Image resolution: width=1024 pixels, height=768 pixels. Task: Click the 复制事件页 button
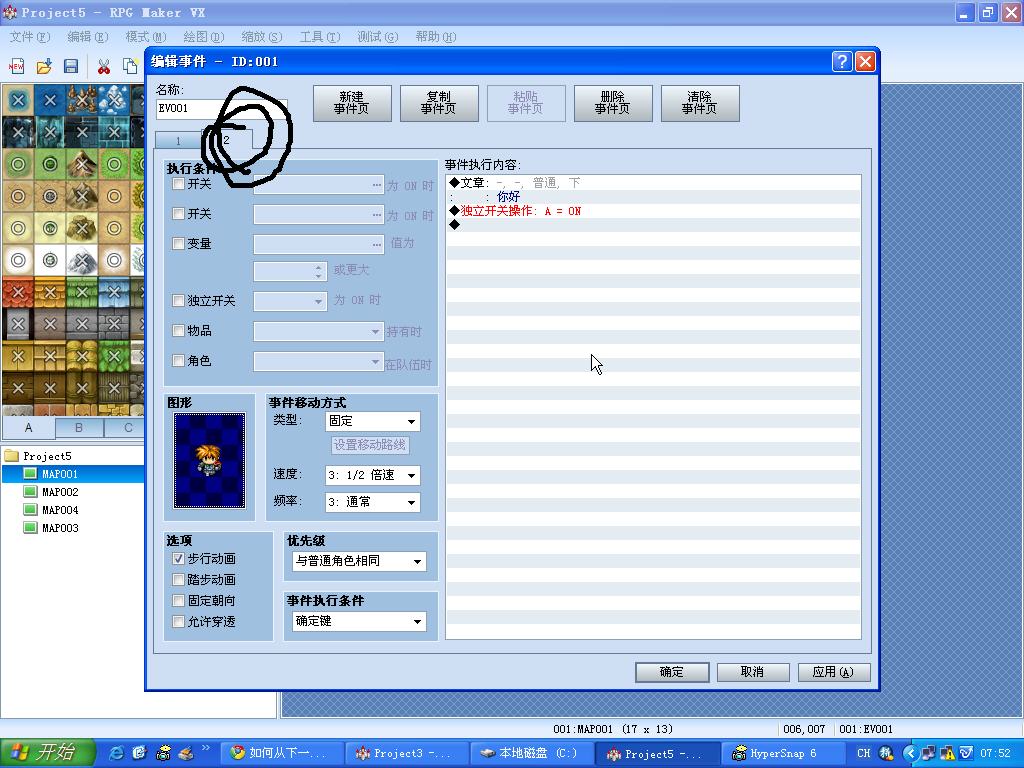pos(439,103)
